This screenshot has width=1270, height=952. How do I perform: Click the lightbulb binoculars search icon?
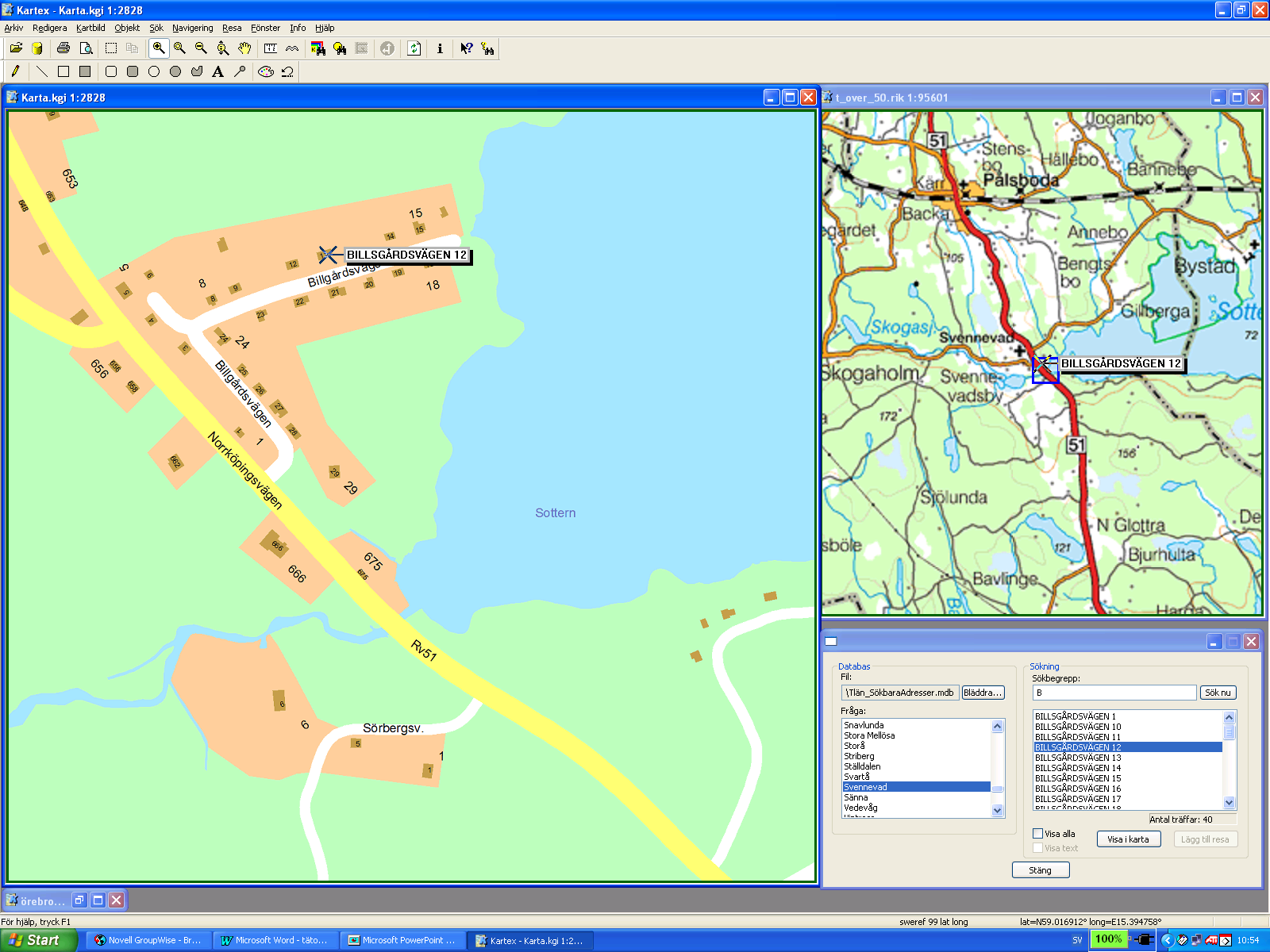(340, 48)
